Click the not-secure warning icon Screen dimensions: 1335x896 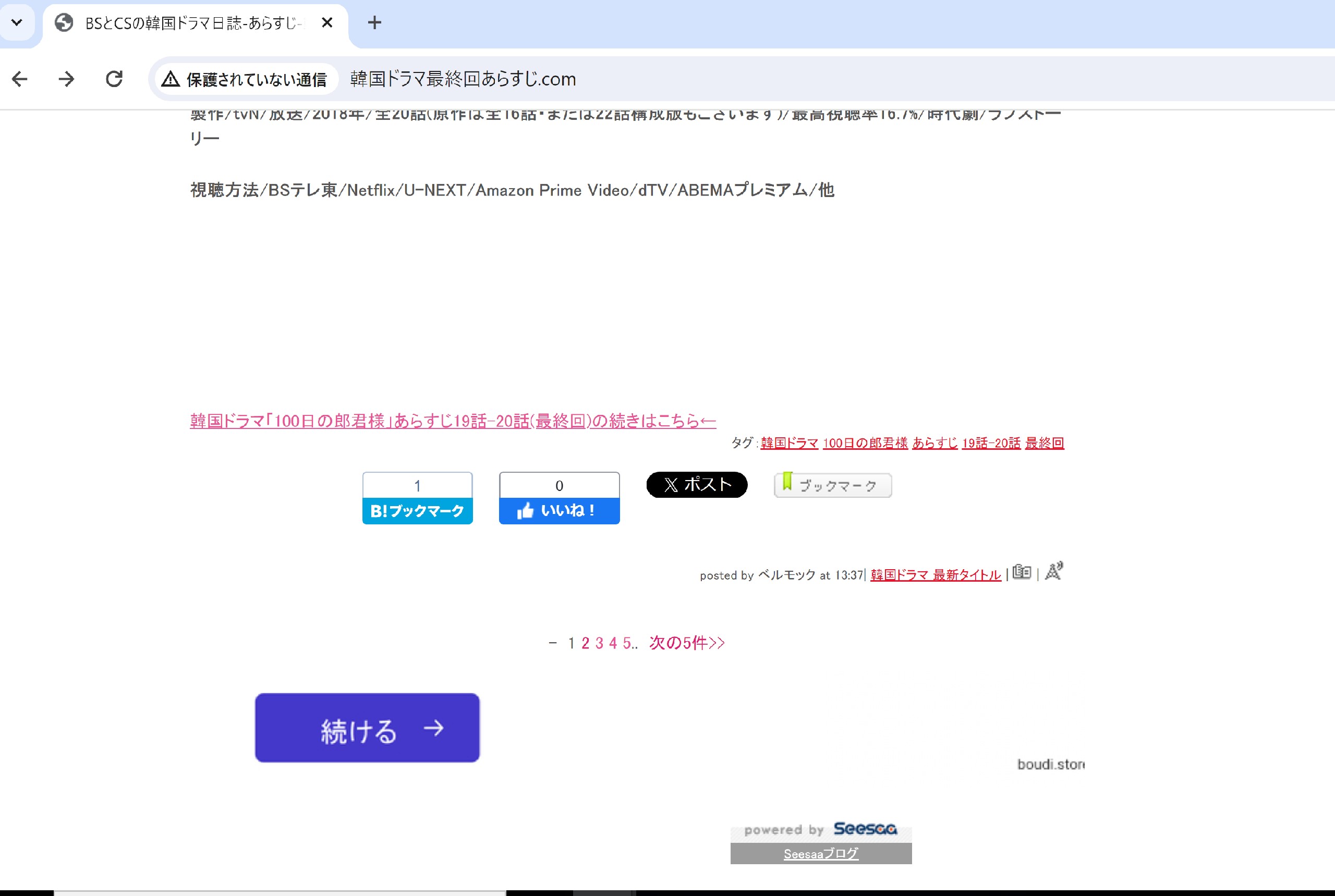(x=171, y=79)
